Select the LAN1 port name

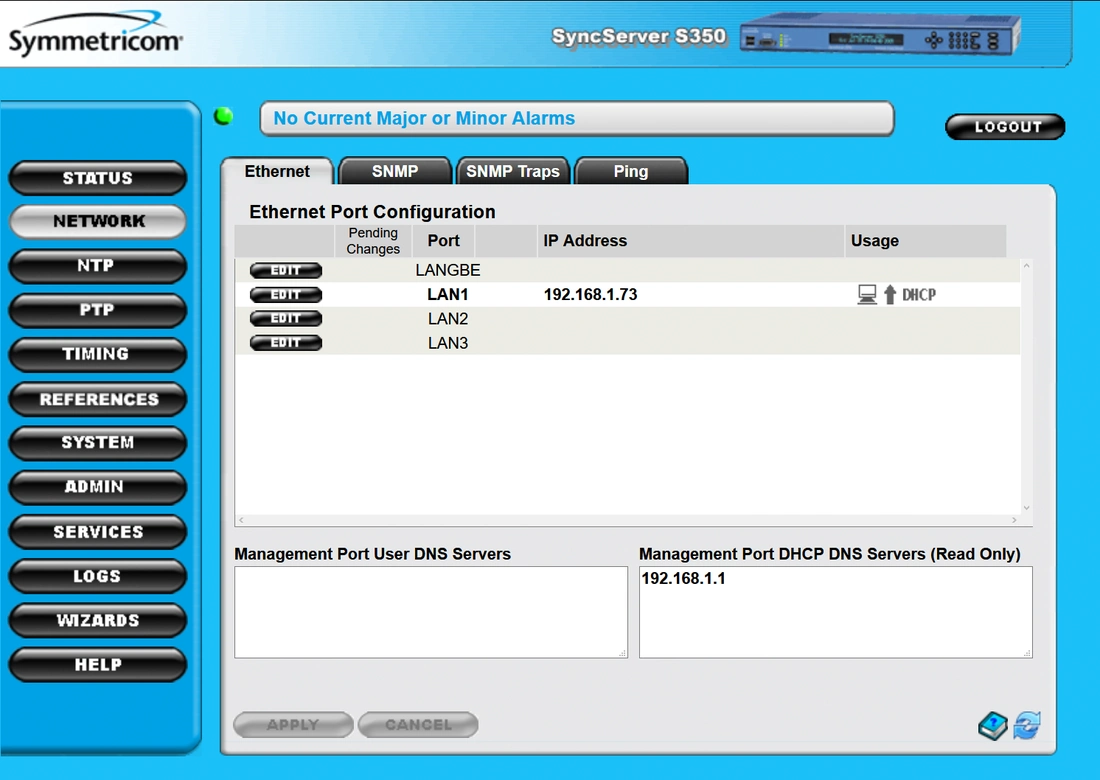448,295
